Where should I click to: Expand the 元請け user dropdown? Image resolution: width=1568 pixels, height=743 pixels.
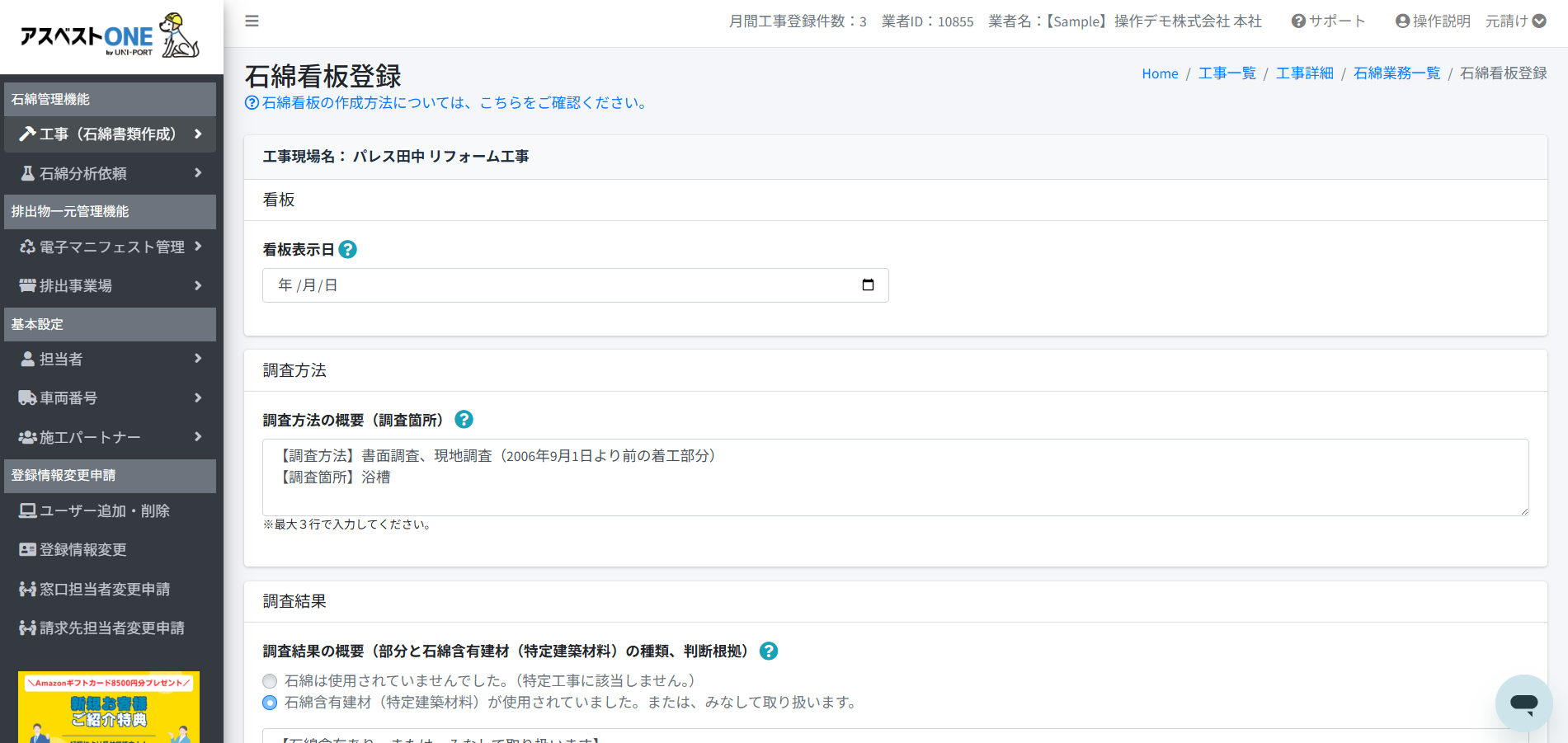pyautogui.click(x=1515, y=21)
